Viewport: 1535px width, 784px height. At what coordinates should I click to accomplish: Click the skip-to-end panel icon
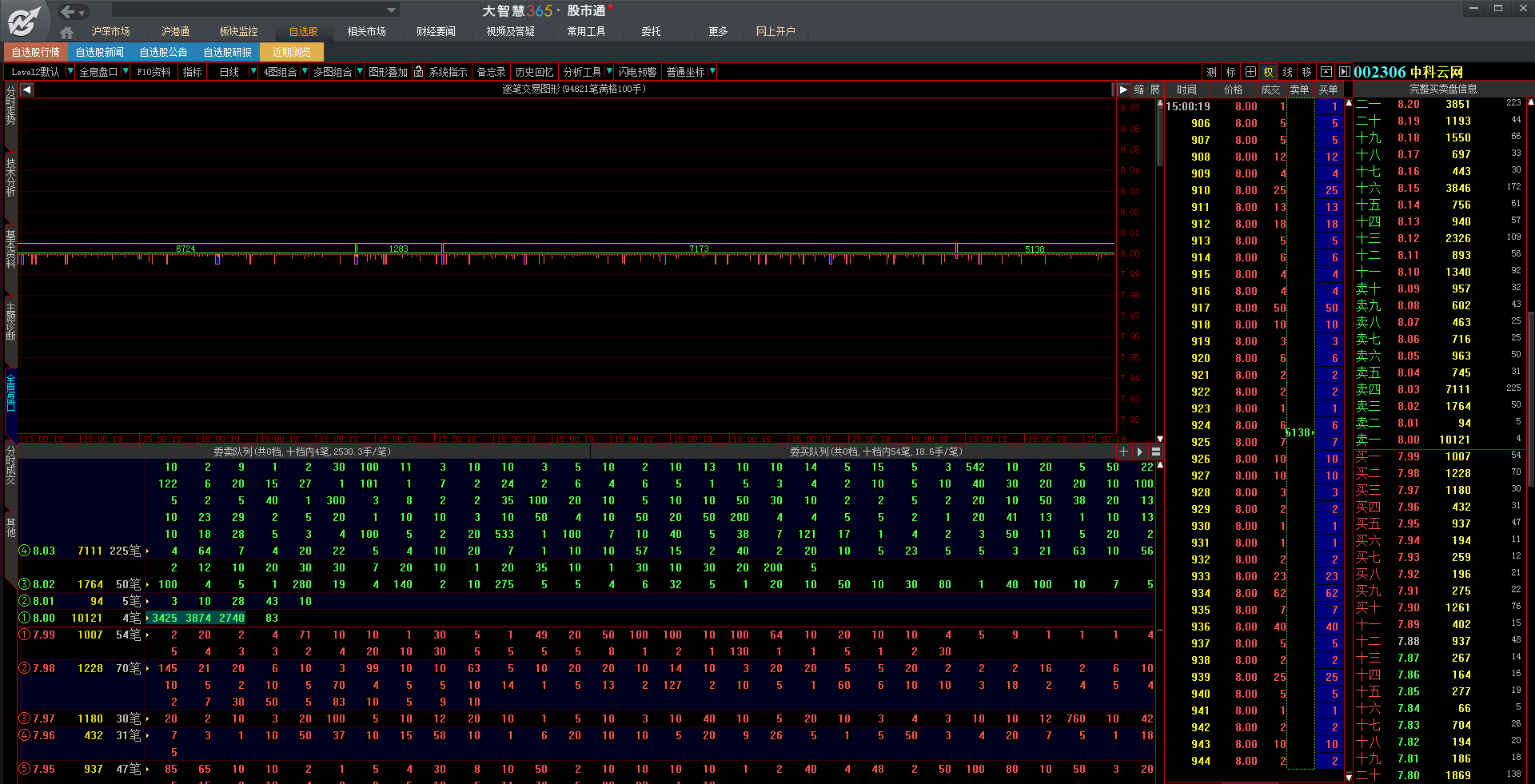pos(1344,72)
